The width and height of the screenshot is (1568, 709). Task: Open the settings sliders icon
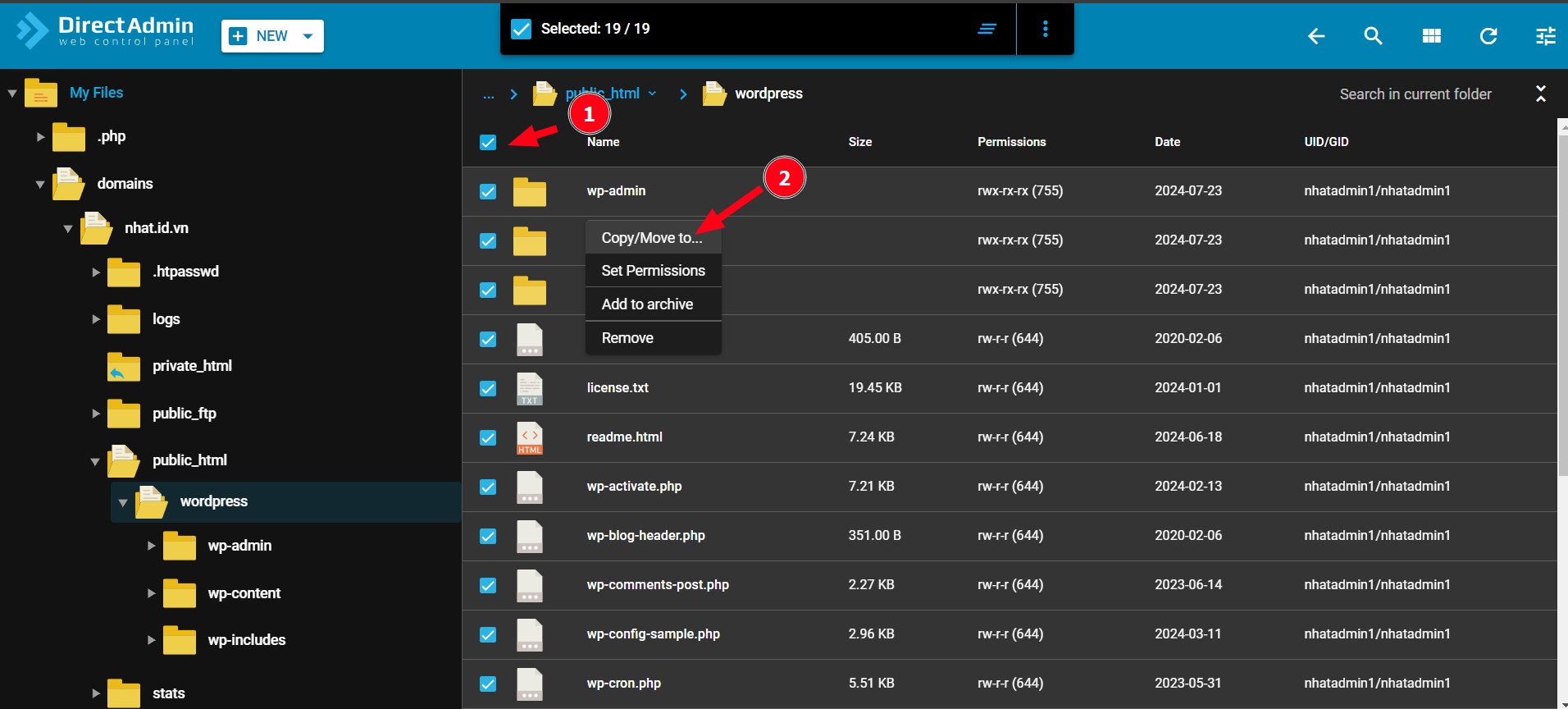point(1546,36)
